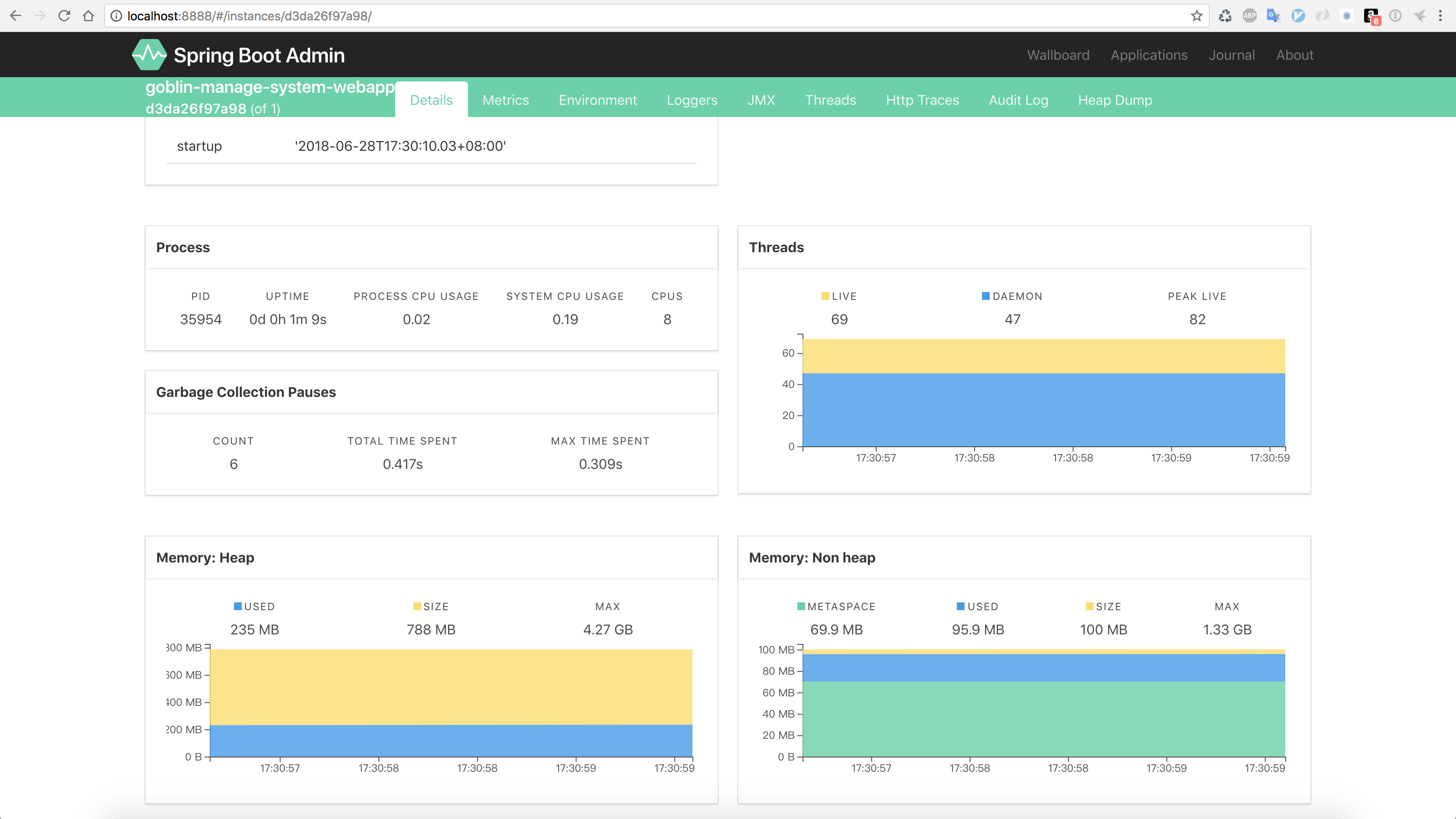Screen dimensions: 1456x819
Task: Switch to the Metrics tab
Action: coord(505,100)
